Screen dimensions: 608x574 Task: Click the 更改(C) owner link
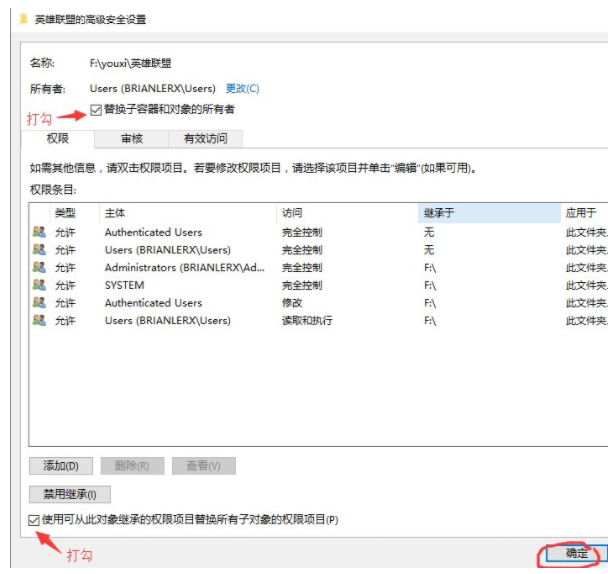(242, 88)
